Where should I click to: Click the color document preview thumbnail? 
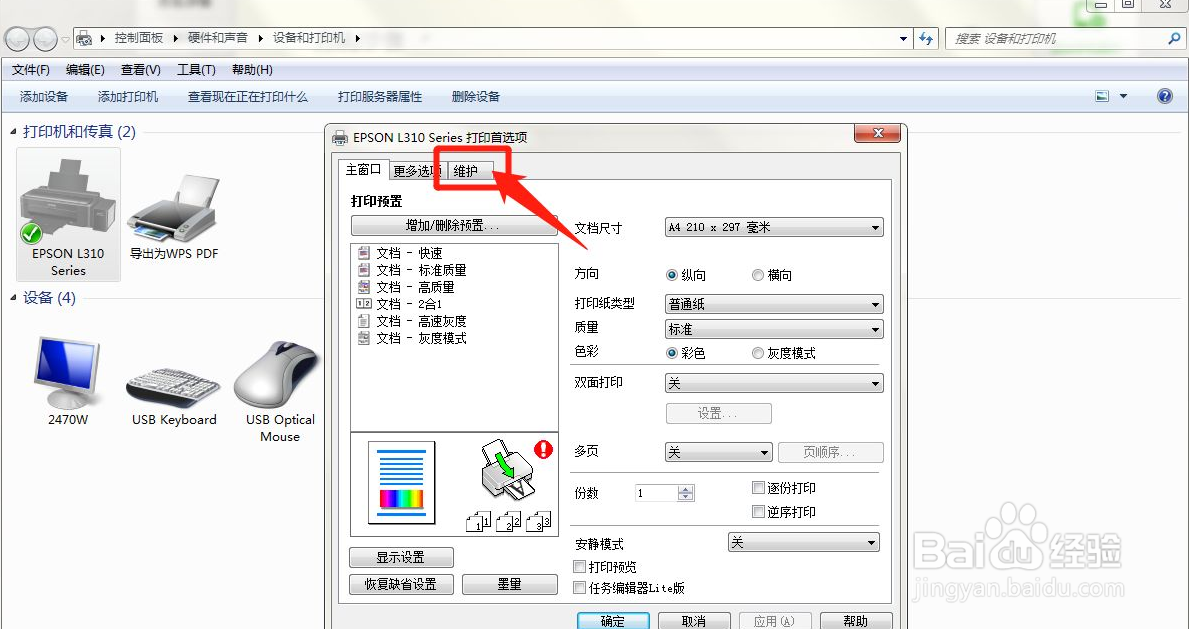[x=402, y=483]
